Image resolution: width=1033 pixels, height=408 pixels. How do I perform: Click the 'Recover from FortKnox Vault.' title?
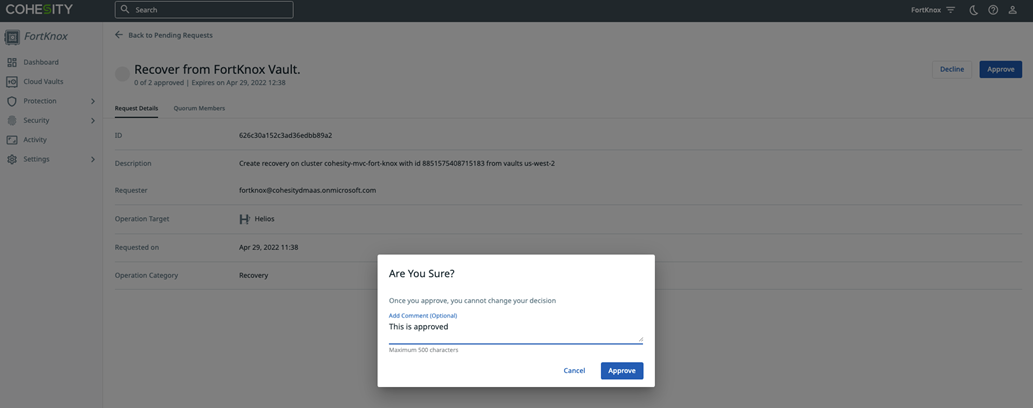217,69
